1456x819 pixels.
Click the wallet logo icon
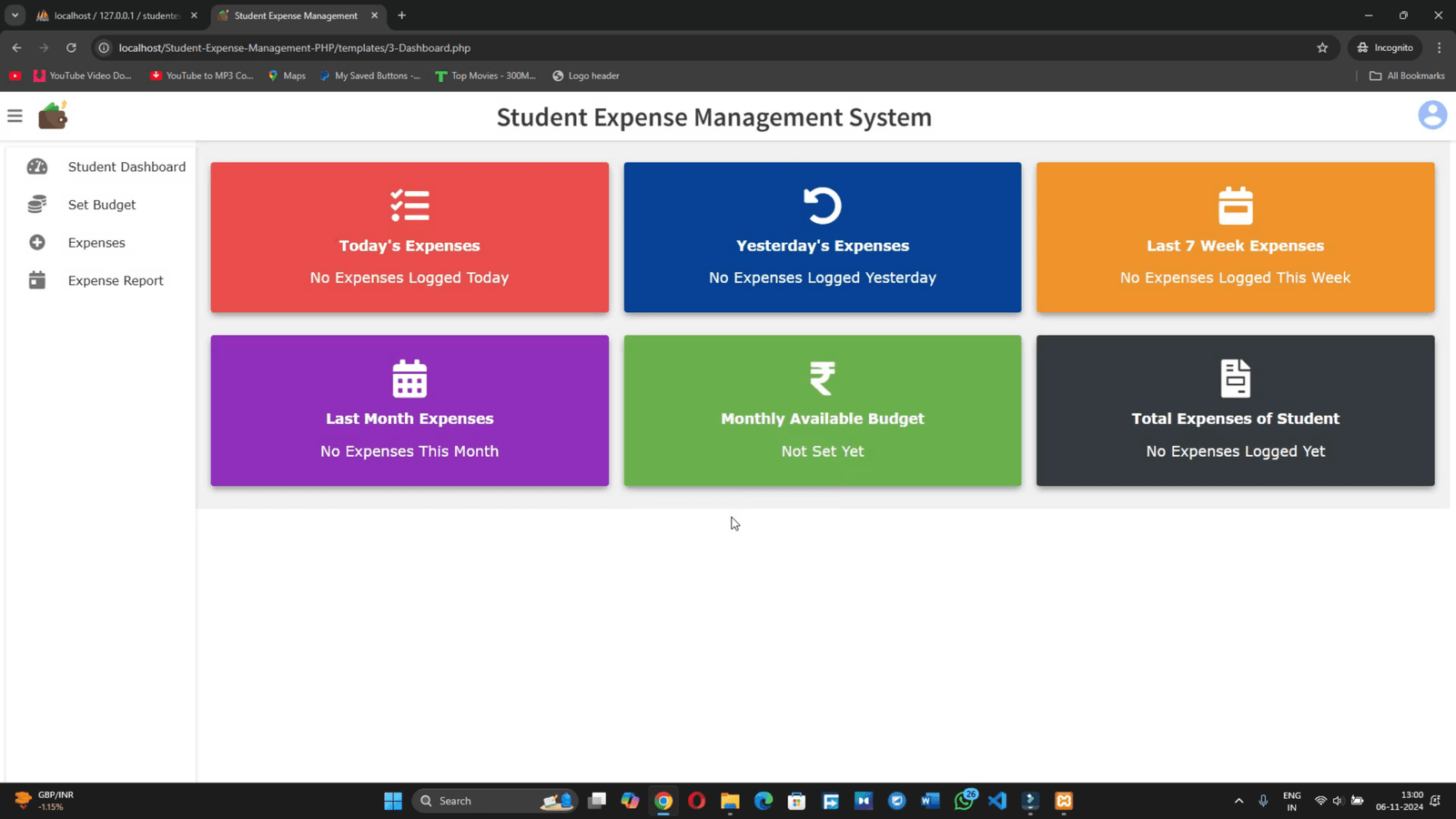pos(53,116)
